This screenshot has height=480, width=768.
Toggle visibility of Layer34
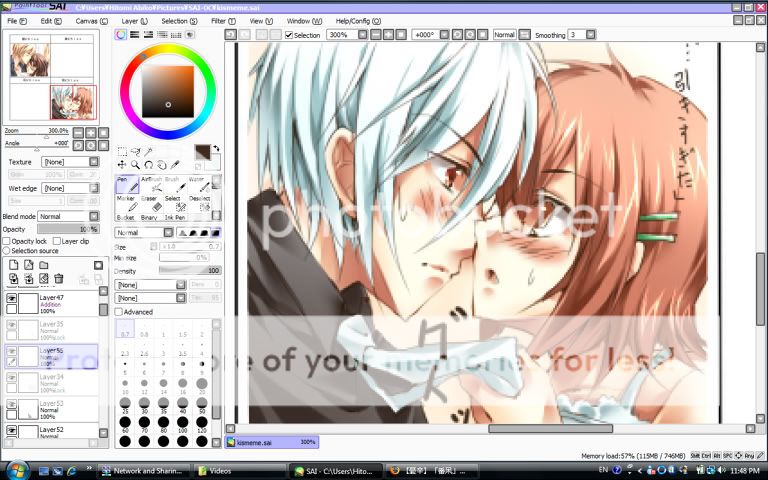(x=11, y=377)
